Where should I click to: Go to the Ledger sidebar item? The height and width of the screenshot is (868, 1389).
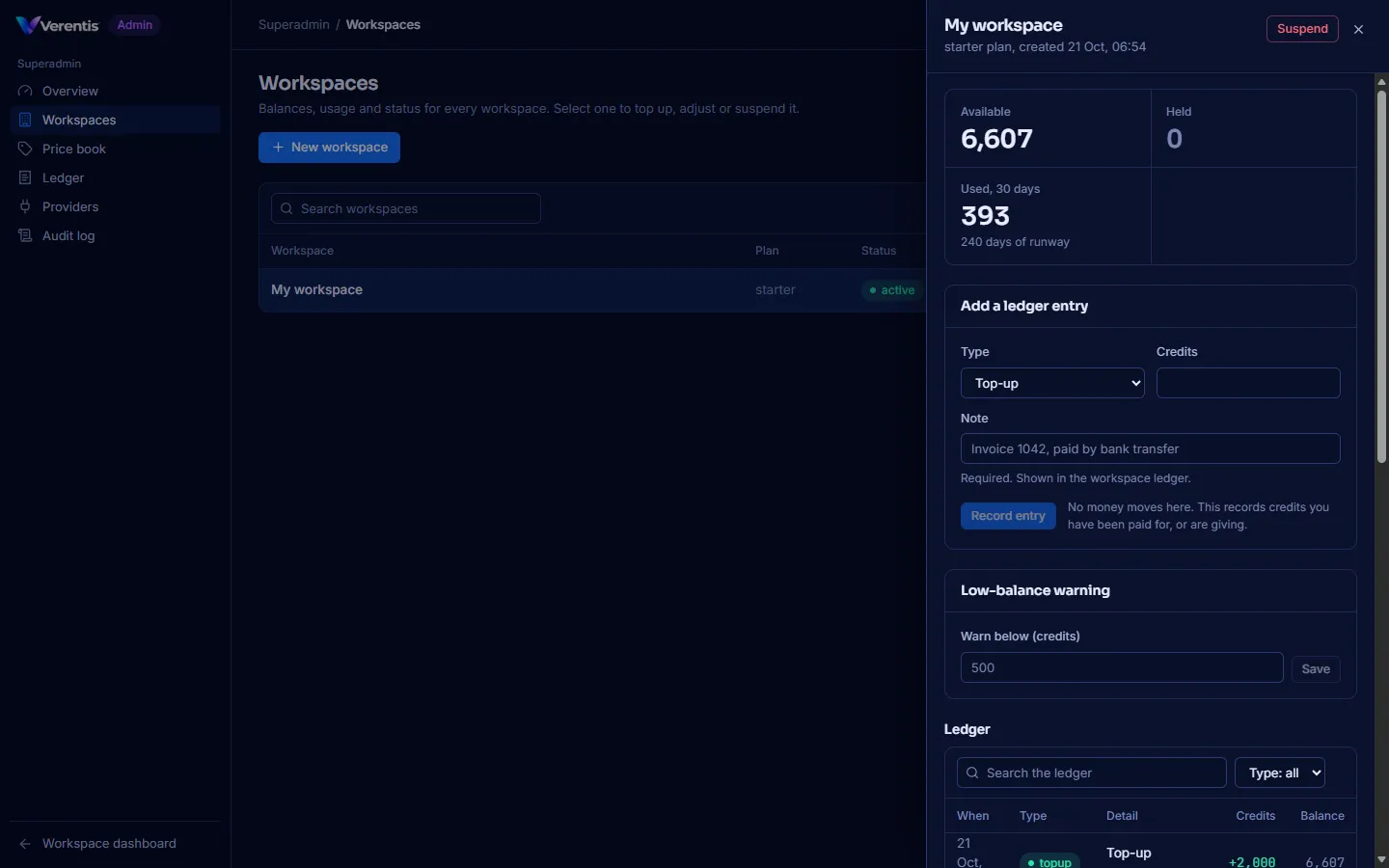click(115, 177)
